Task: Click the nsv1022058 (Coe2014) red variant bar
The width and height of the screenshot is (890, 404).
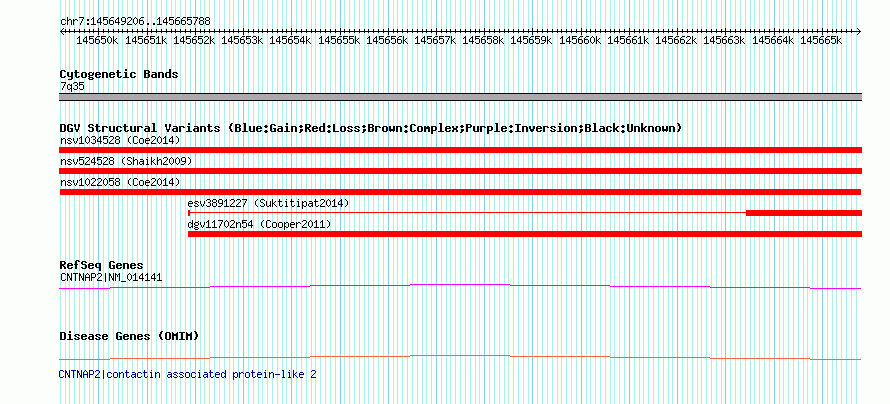Action: 460,192
